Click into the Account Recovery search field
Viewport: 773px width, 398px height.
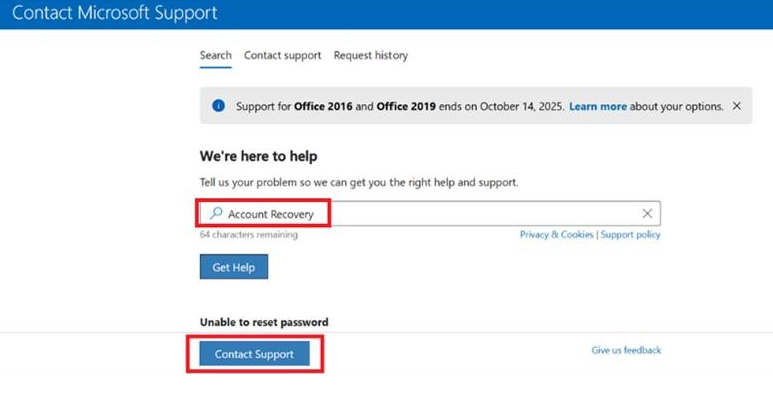(x=430, y=214)
